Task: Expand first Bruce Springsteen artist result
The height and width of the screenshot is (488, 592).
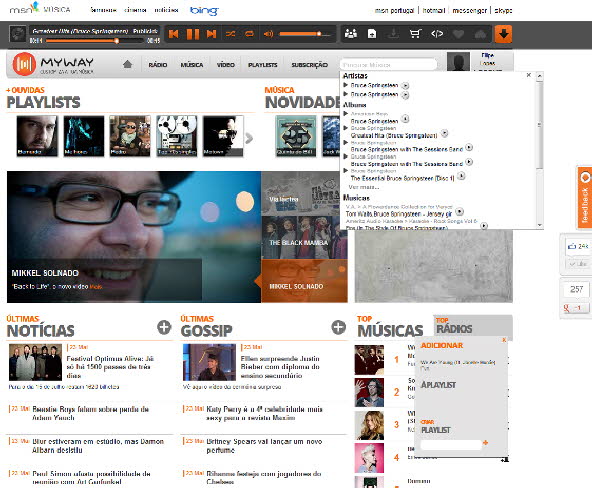Action: 345,85
